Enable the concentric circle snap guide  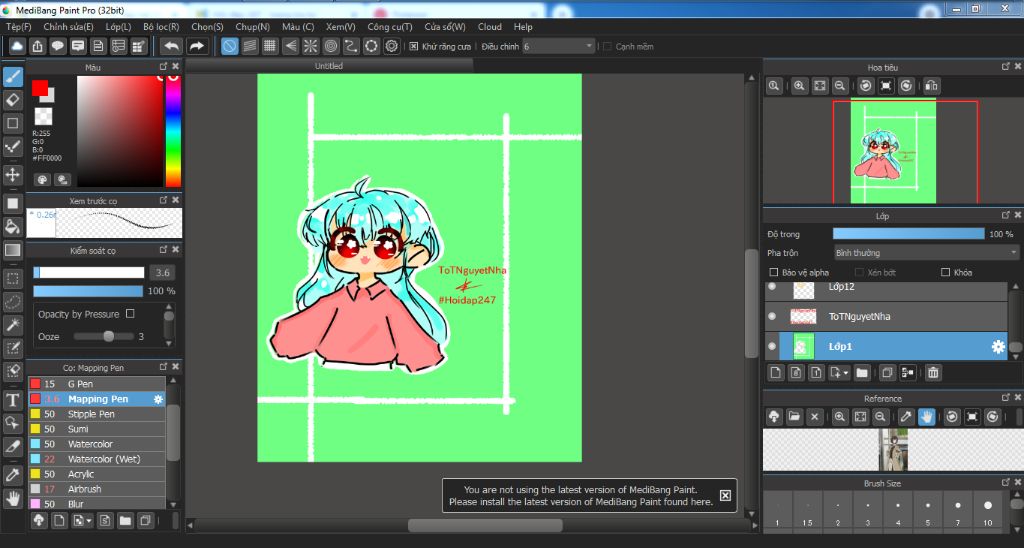point(331,46)
